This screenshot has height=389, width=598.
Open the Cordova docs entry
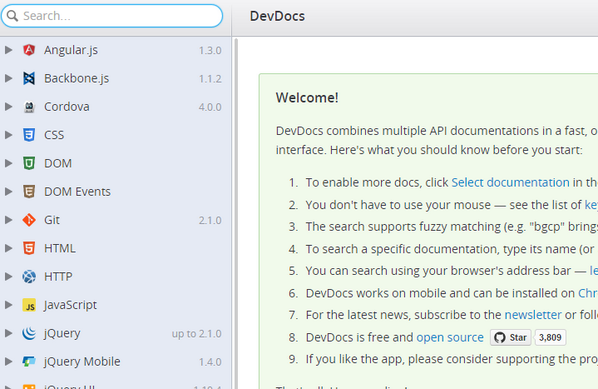point(116,107)
